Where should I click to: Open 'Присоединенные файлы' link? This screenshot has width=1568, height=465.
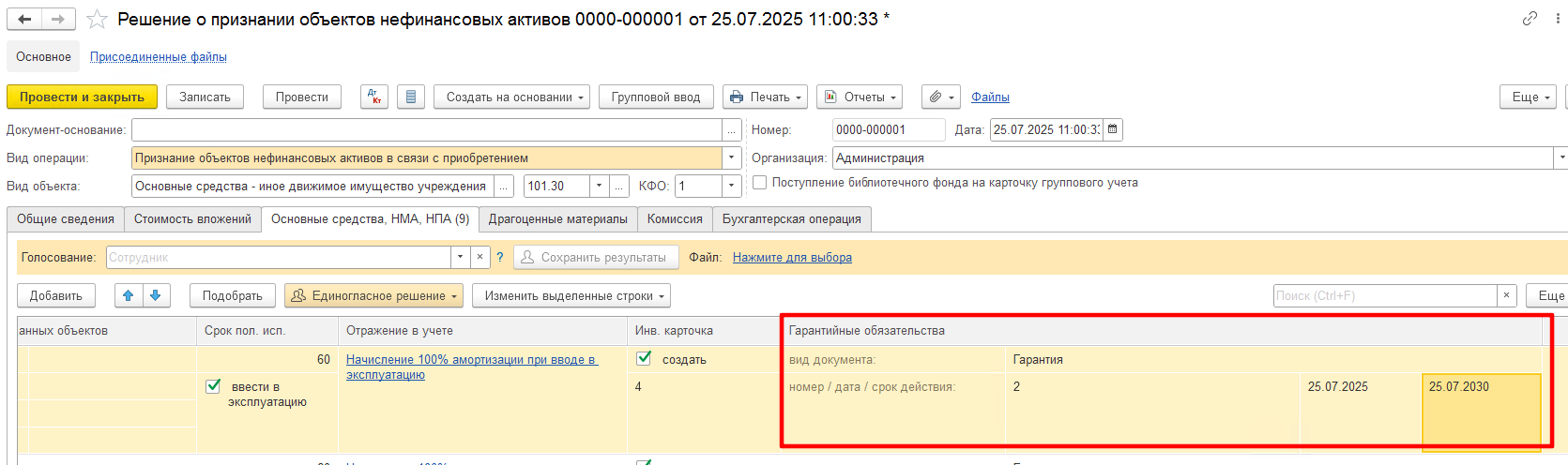point(159,57)
